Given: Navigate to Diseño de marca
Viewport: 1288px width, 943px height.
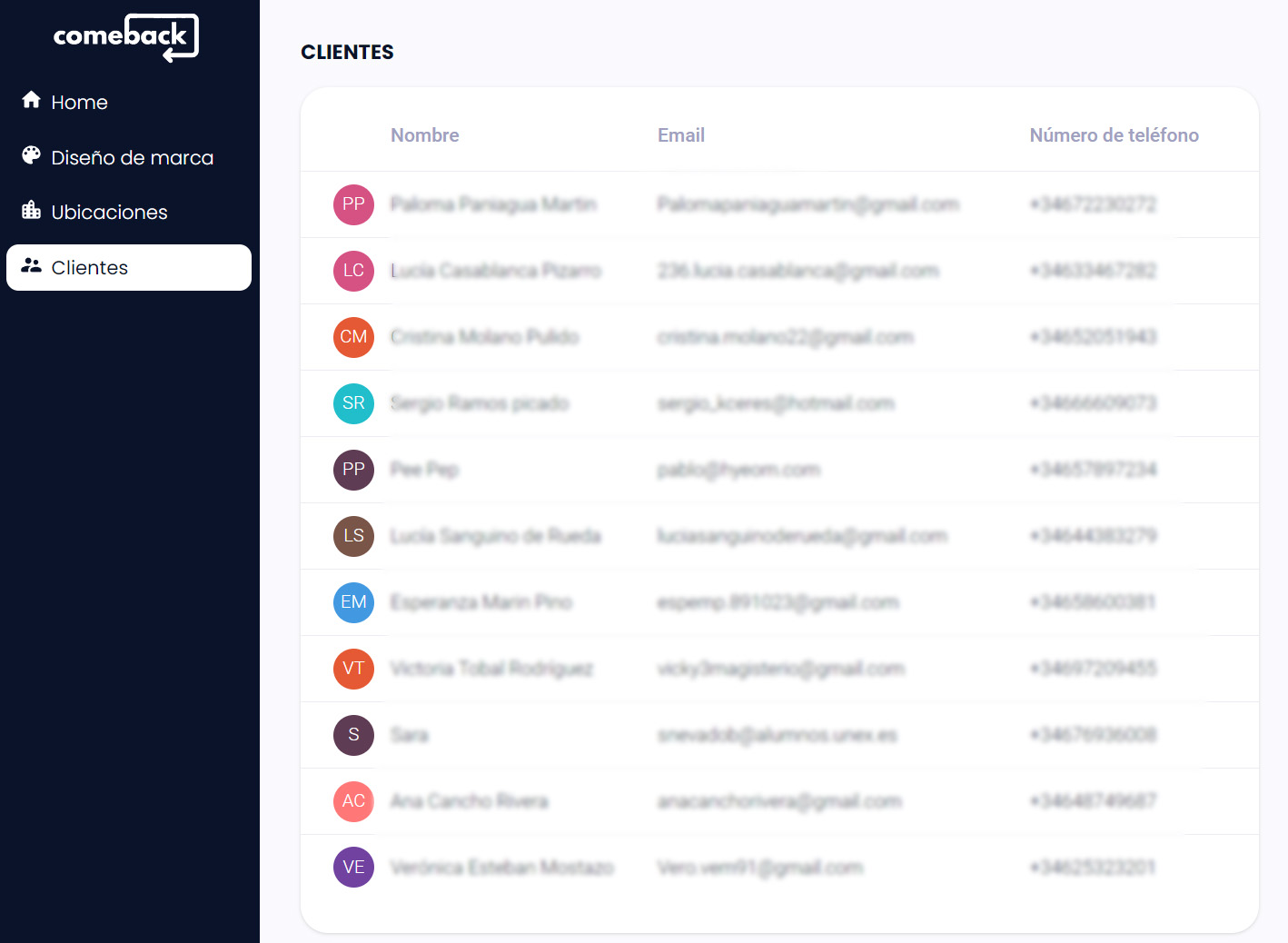Looking at the screenshot, I should coord(133,156).
